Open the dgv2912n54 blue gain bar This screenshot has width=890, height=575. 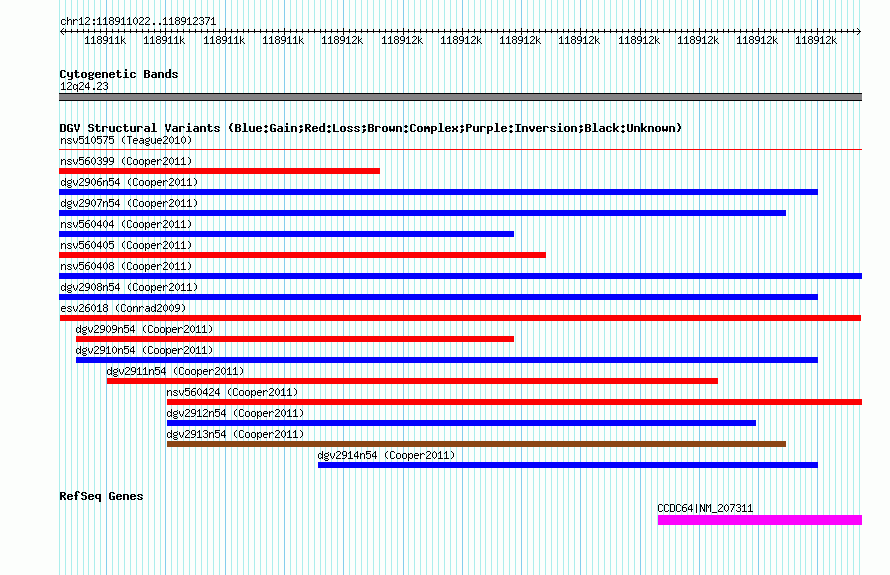coord(461,423)
